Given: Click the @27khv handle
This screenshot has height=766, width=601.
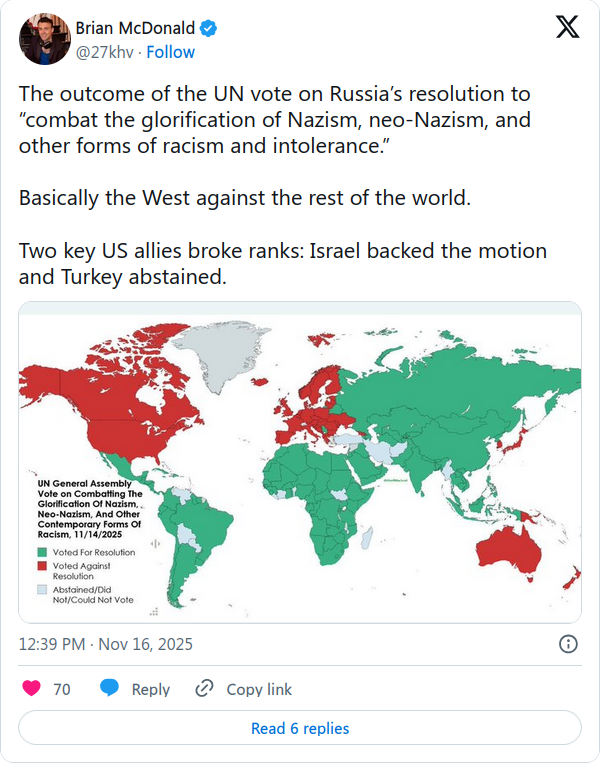Looking at the screenshot, I should (103, 52).
